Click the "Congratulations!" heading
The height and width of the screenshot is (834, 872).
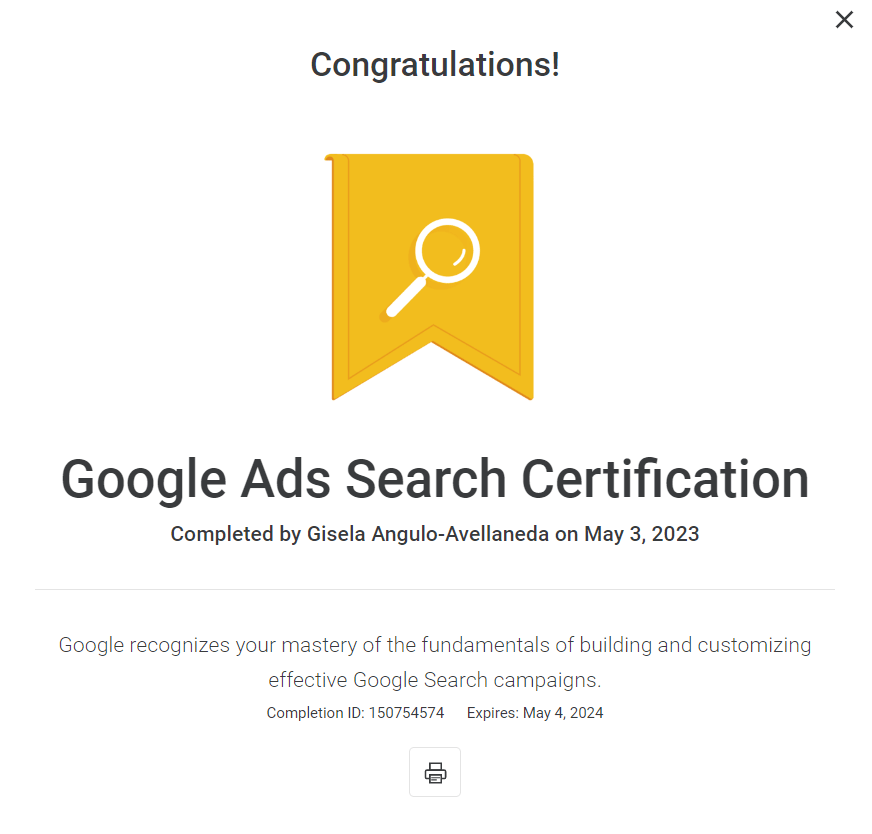click(x=435, y=65)
